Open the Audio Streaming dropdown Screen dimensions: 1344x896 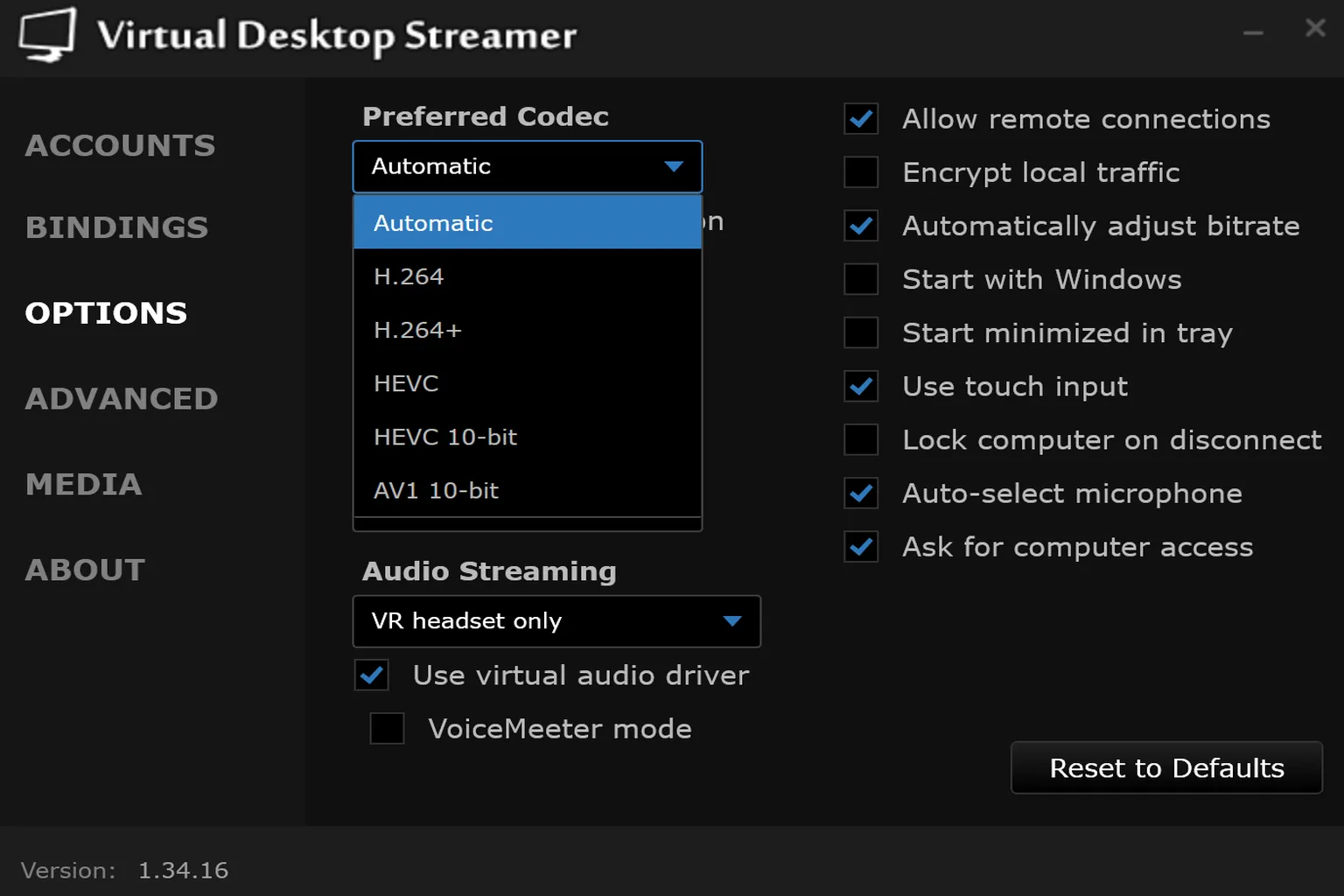556,621
